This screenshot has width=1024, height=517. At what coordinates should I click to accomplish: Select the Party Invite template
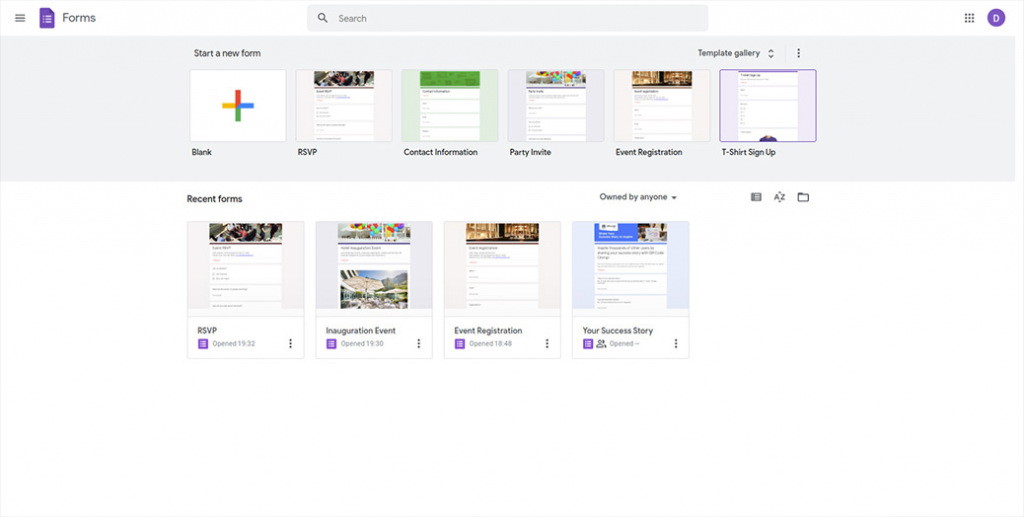tap(556, 106)
